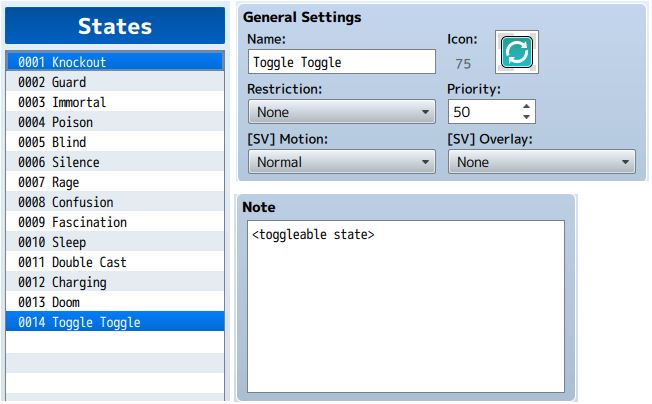The width and height of the screenshot is (652, 404).
Task: Click the Priority value field
Action: tap(484, 112)
